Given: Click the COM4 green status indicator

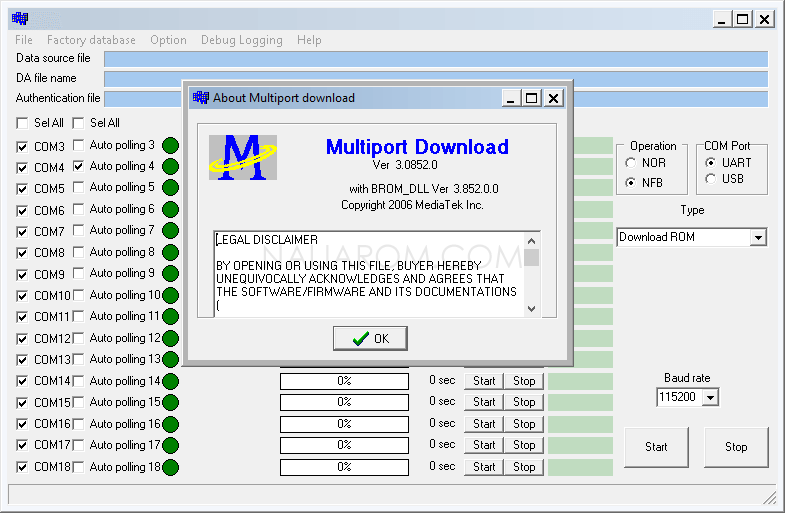Looking at the screenshot, I should [170, 167].
